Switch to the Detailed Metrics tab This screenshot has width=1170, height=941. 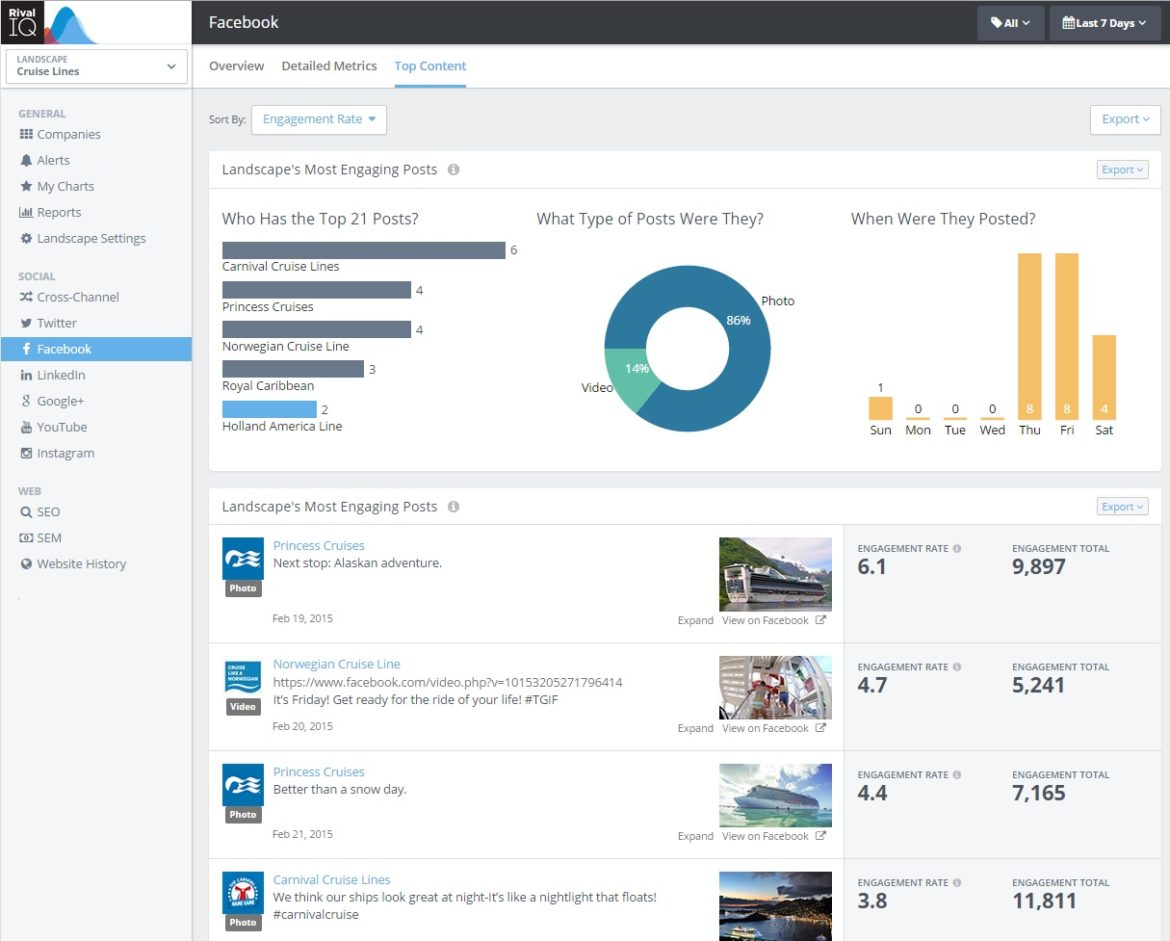point(329,66)
